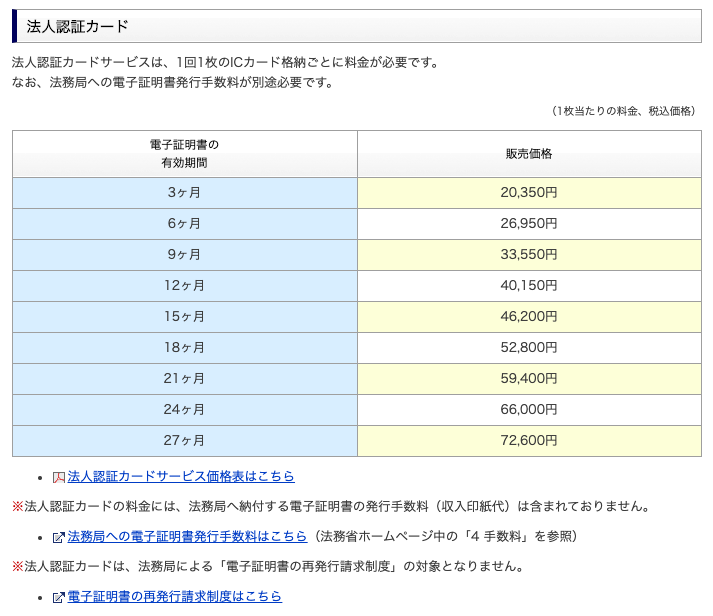Select the 18ヶ月 validity period cell
The image size is (713, 616).
184,348
